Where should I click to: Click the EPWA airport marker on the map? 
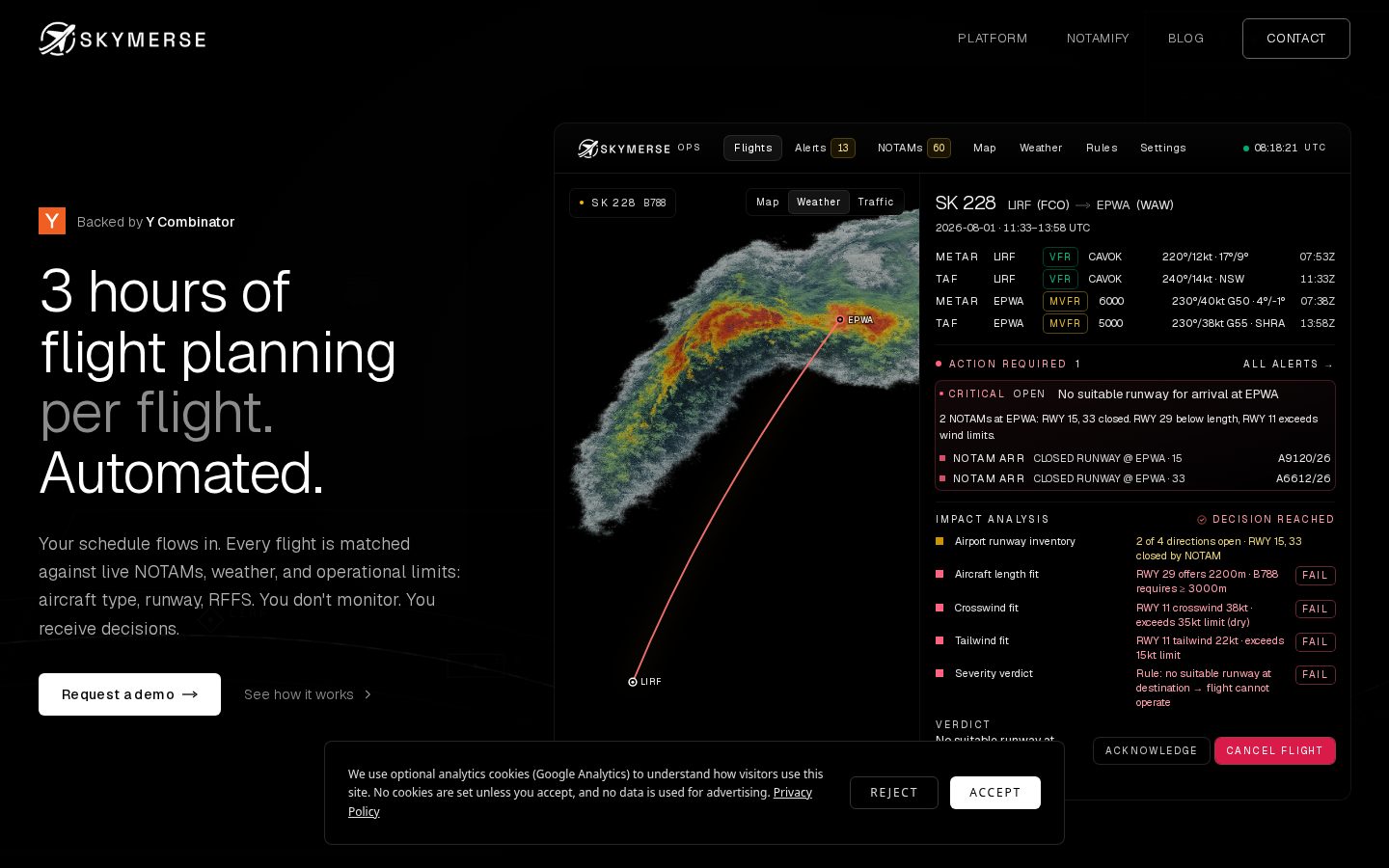(x=840, y=319)
